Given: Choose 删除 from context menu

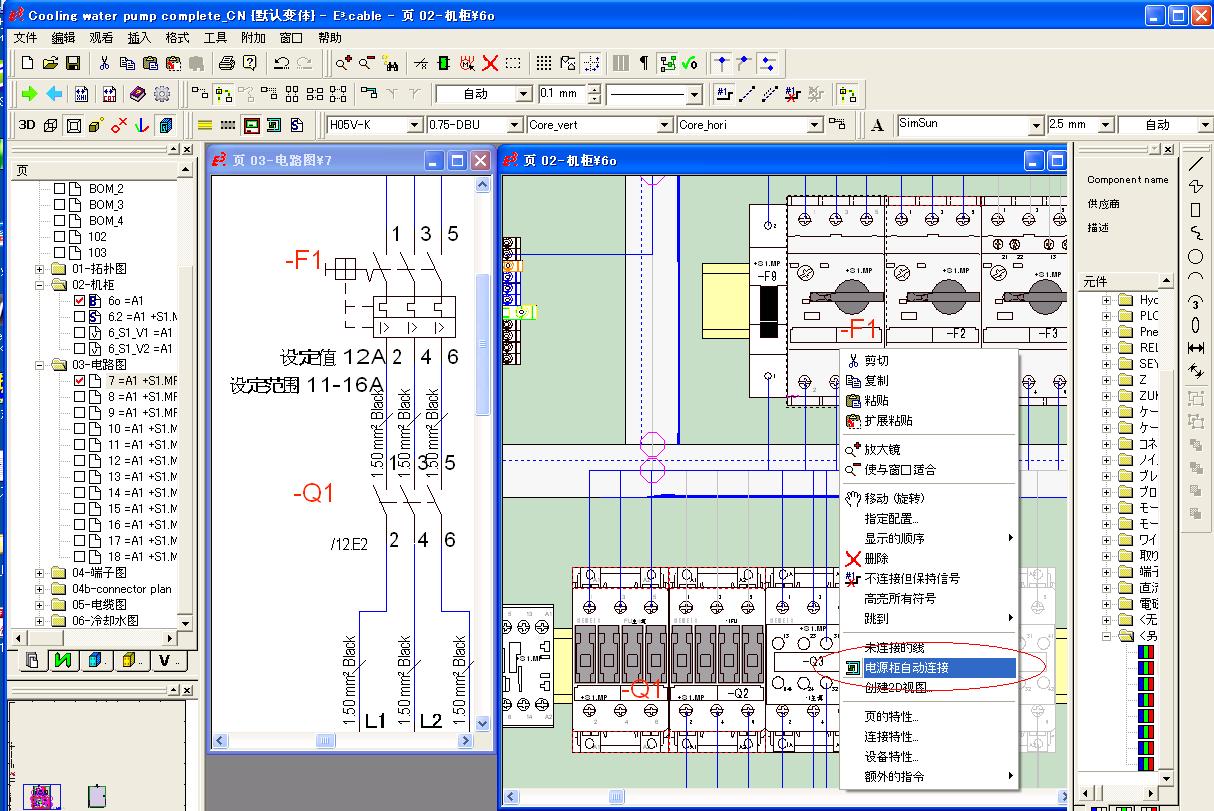Looking at the screenshot, I should pos(928,559).
